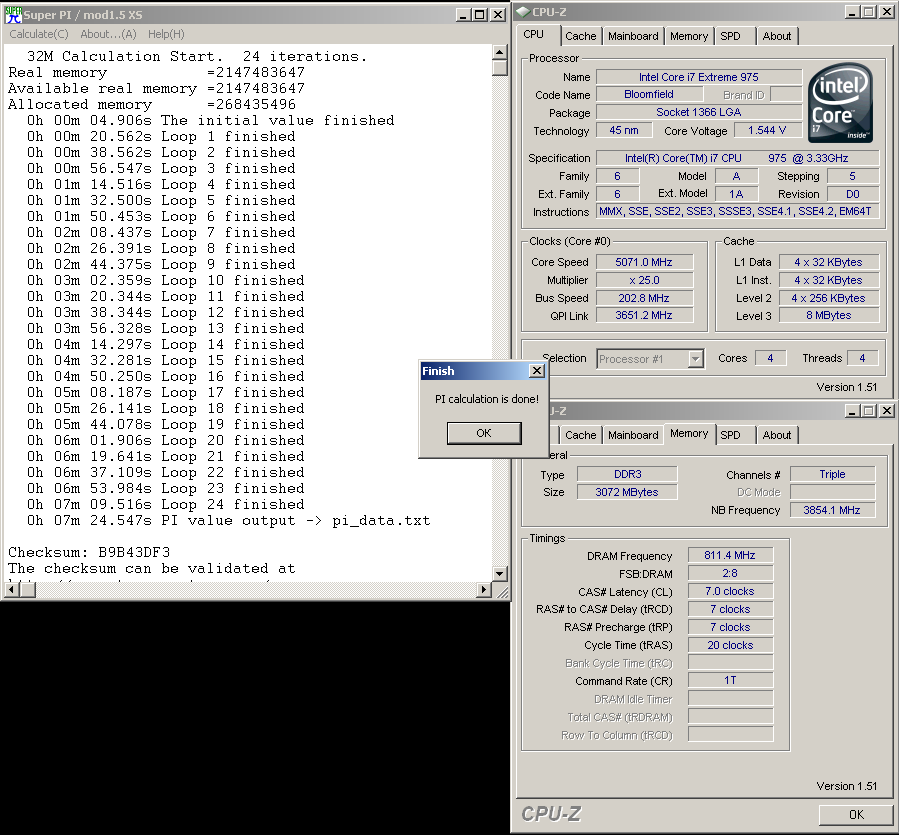This screenshot has width=899, height=835.
Task: Click the Cycle Time value '20 clocks'
Action: tap(730, 645)
